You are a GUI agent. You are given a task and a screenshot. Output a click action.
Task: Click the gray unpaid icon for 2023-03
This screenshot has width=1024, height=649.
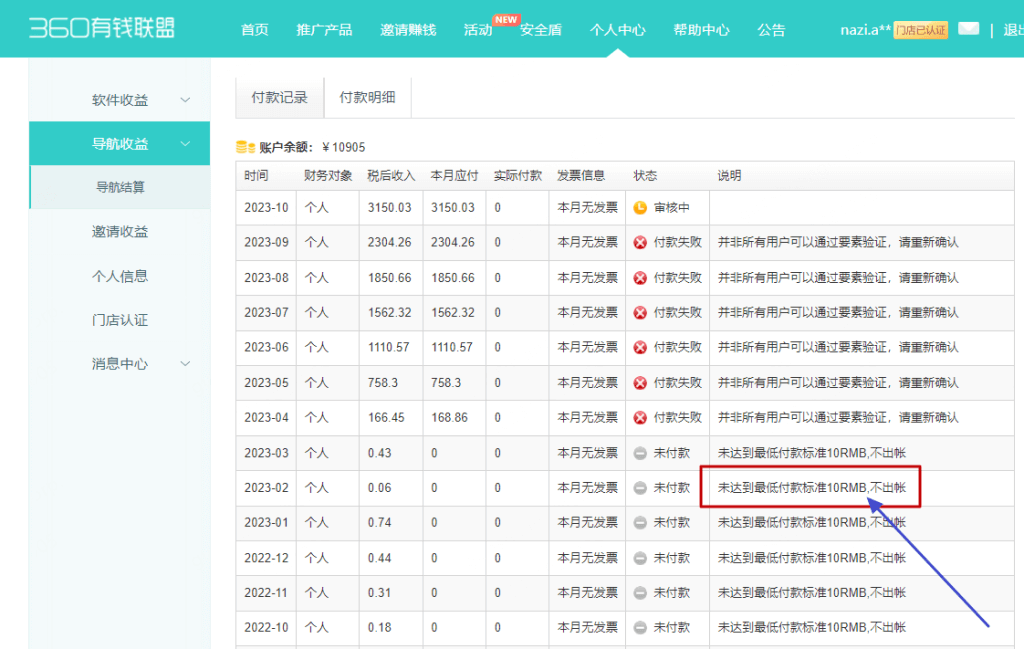640,453
